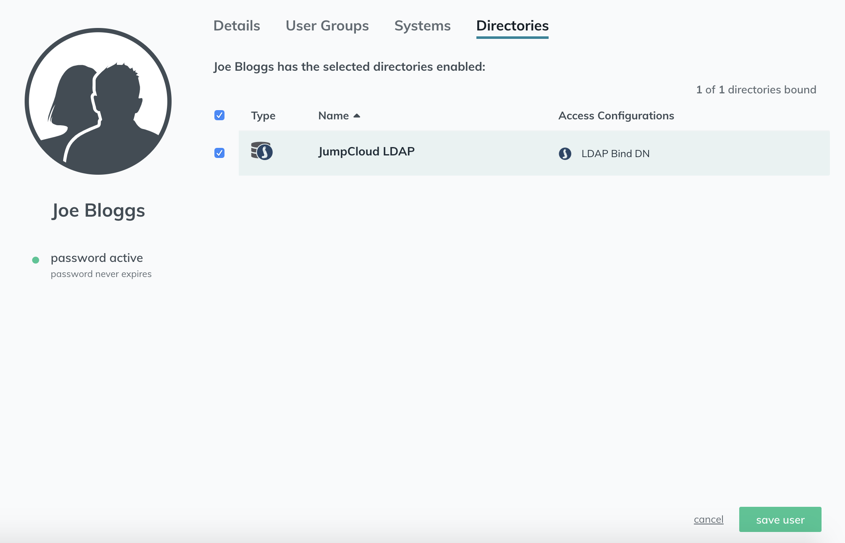Click the cancel link
Viewport: 845px width, 543px height.
(x=709, y=519)
